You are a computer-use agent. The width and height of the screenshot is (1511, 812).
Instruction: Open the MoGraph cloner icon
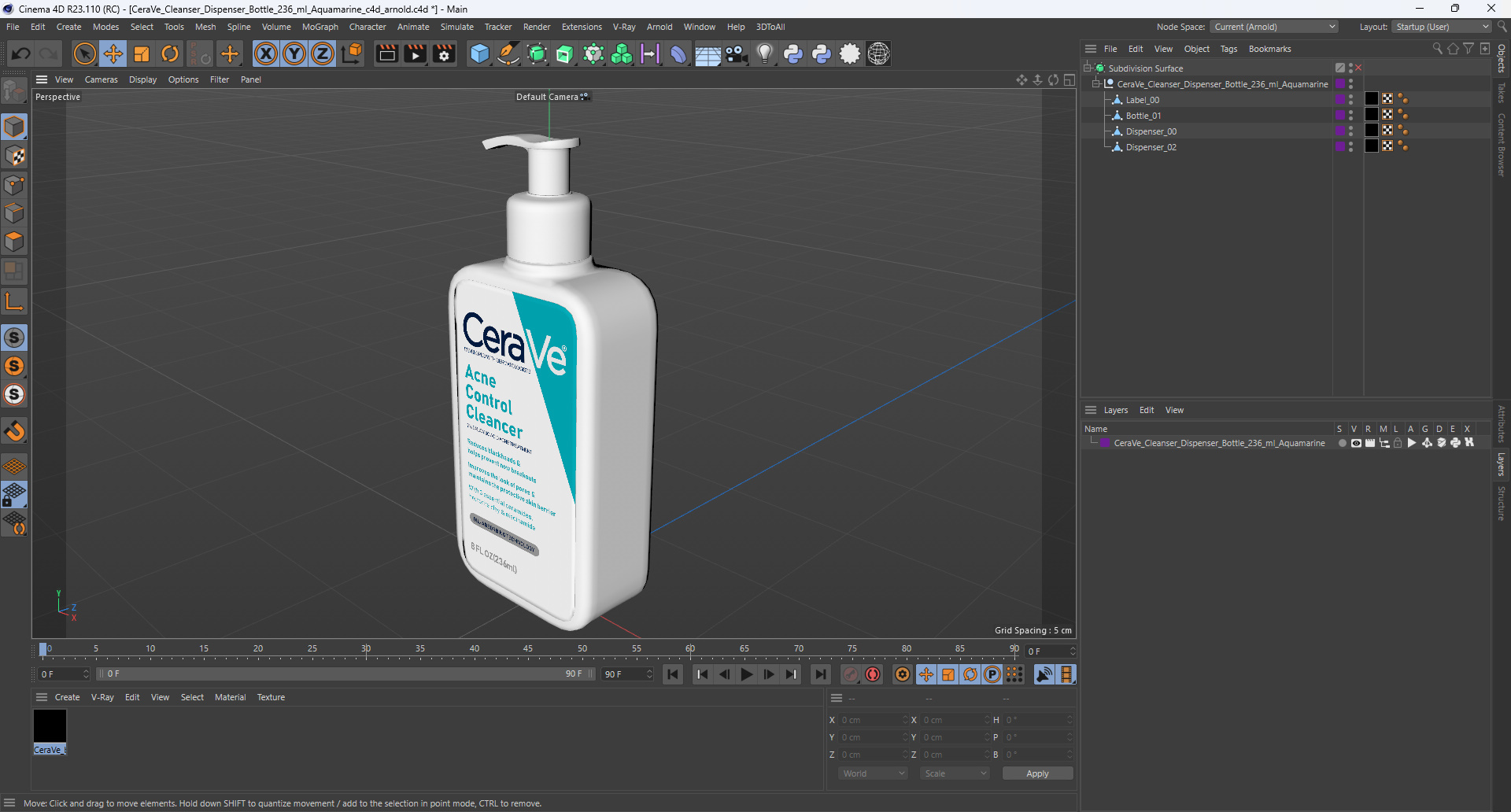(x=622, y=54)
